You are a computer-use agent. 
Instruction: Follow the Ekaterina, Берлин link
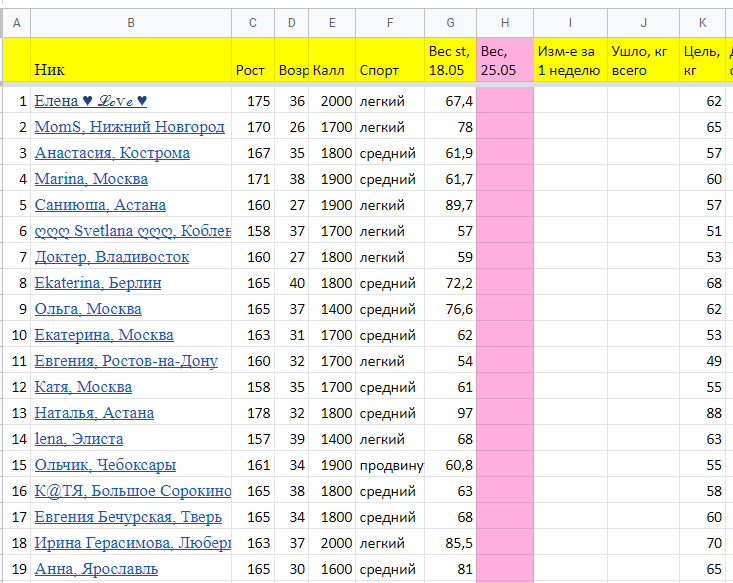pos(97,283)
